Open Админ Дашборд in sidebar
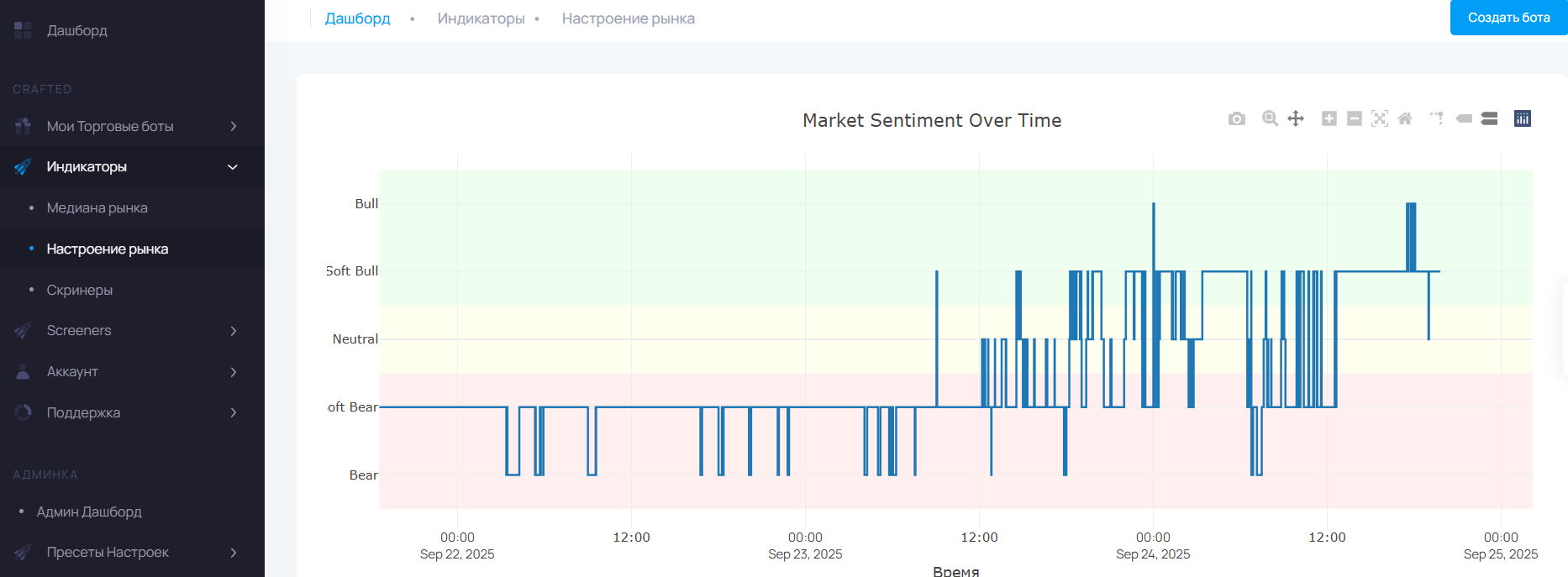Screen dimensions: 1568x577 (x=89, y=512)
